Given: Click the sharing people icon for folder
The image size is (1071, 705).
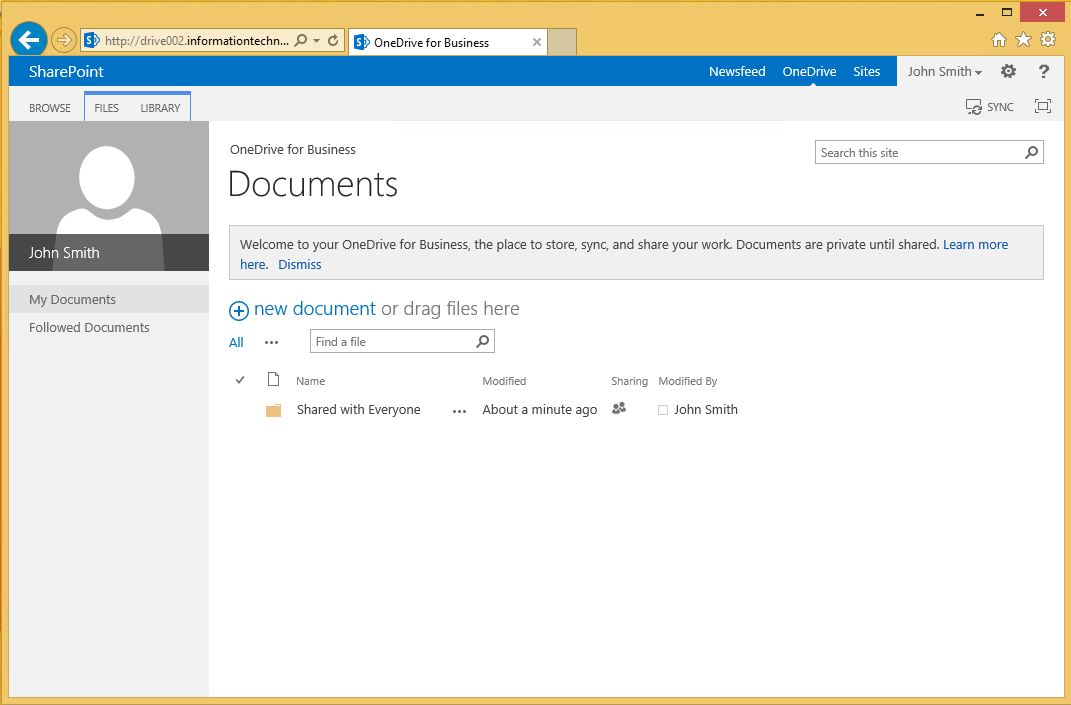Looking at the screenshot, I should 619,408.
